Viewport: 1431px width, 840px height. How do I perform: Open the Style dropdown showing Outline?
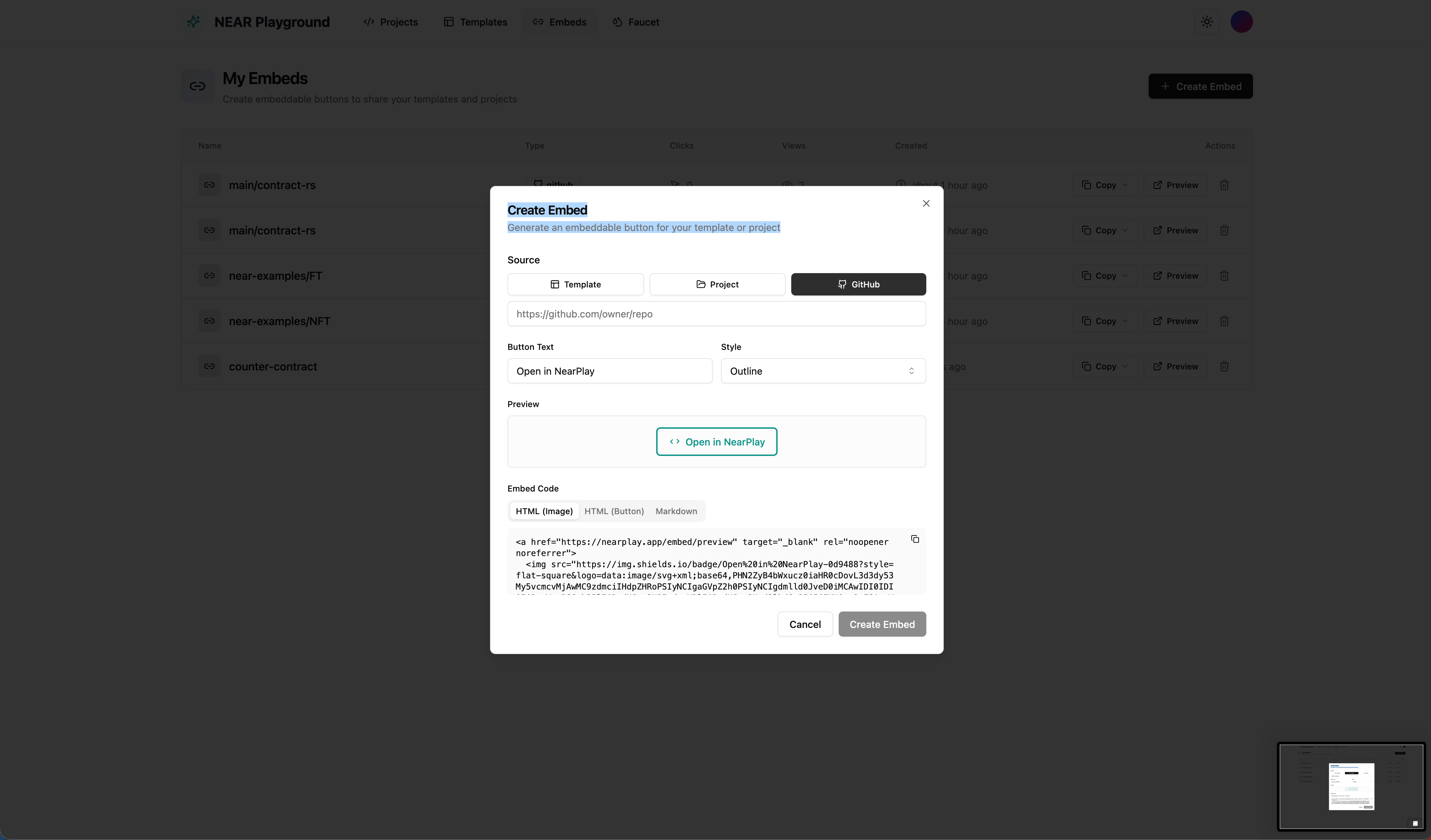823,371
